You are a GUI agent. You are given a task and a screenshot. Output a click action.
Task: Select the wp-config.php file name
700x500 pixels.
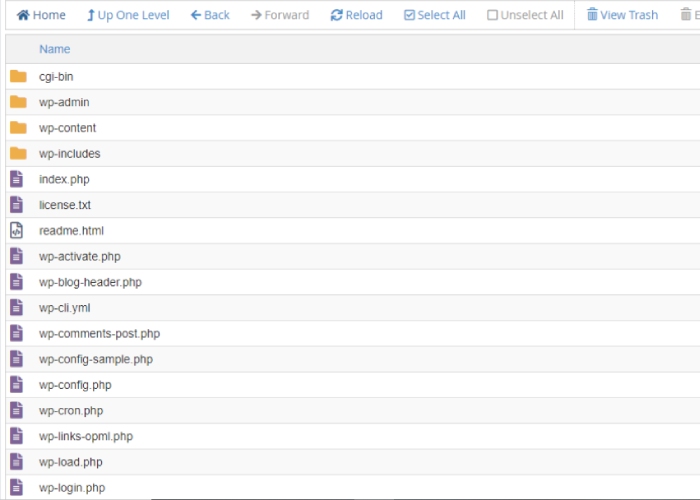pos(75,385)
